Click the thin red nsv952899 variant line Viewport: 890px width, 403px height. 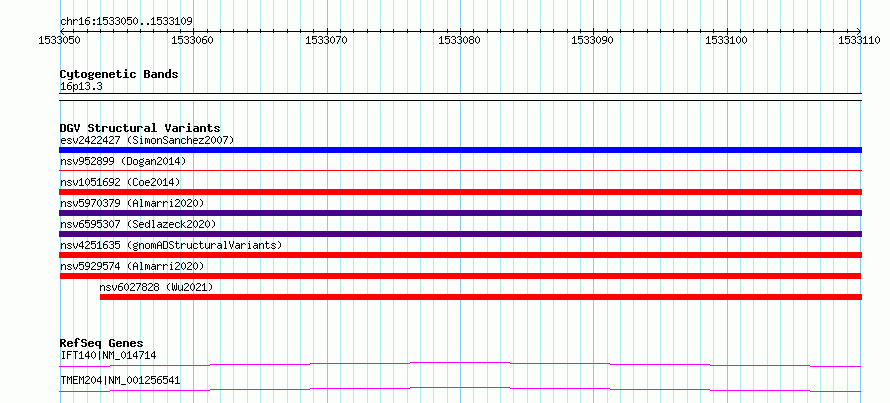pyautogui.click(x=461, y=170)
